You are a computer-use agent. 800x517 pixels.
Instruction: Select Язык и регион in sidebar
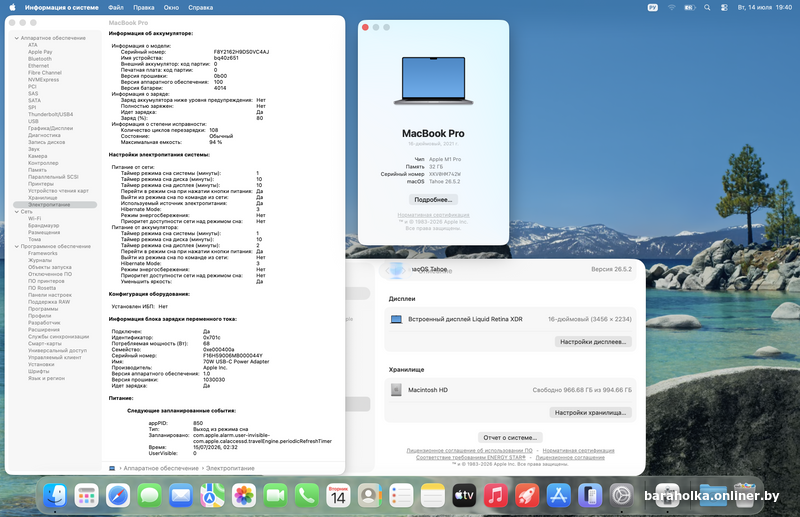(x=46, y=378)
